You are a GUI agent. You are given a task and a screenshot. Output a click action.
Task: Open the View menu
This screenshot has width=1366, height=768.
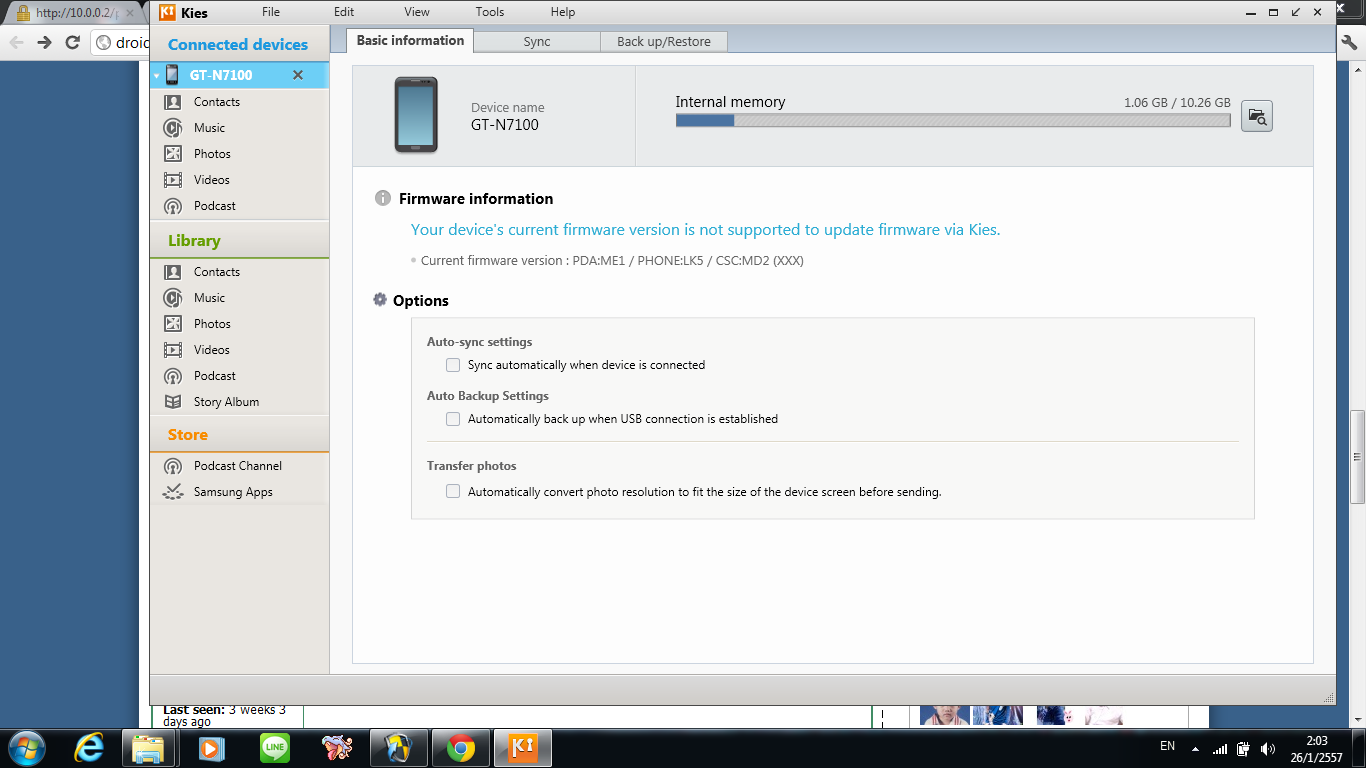coord(417,12)
